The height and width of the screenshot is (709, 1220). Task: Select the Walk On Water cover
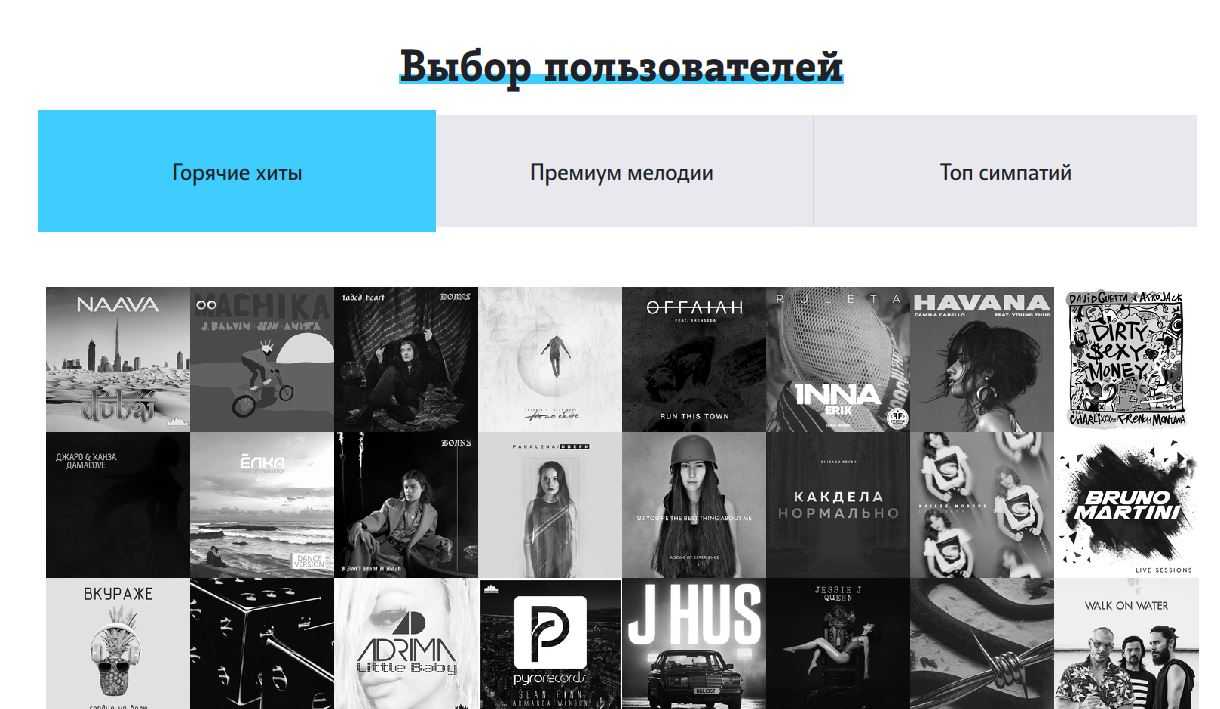coord(1126,643)
